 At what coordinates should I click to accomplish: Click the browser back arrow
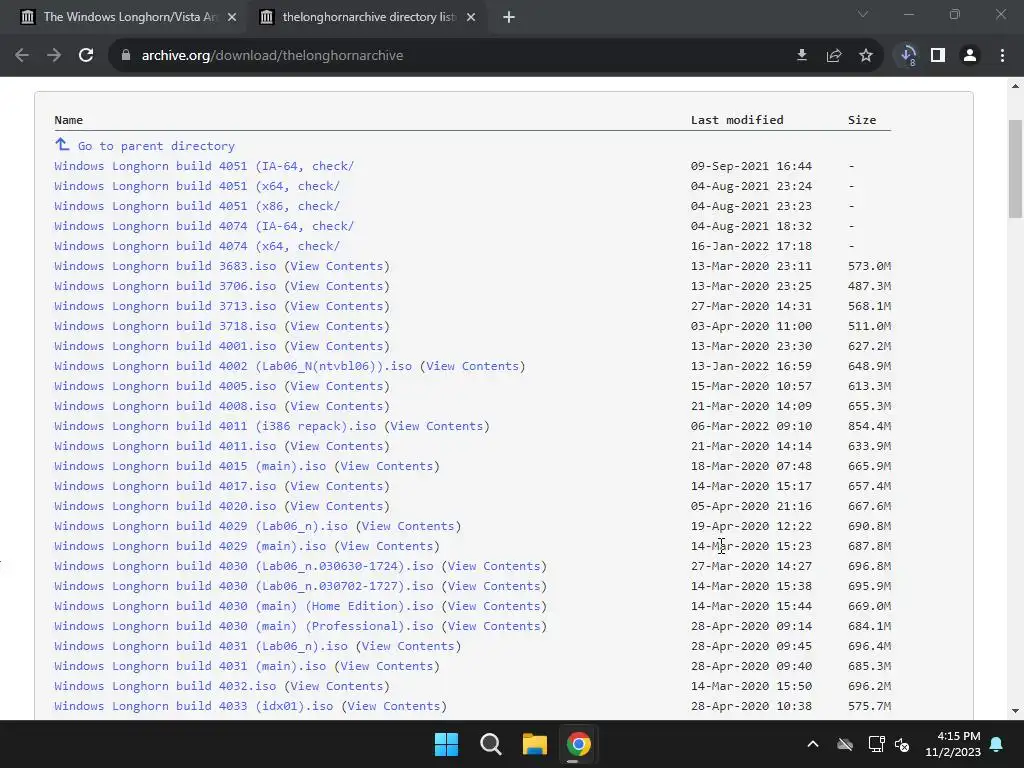(22, 56)
